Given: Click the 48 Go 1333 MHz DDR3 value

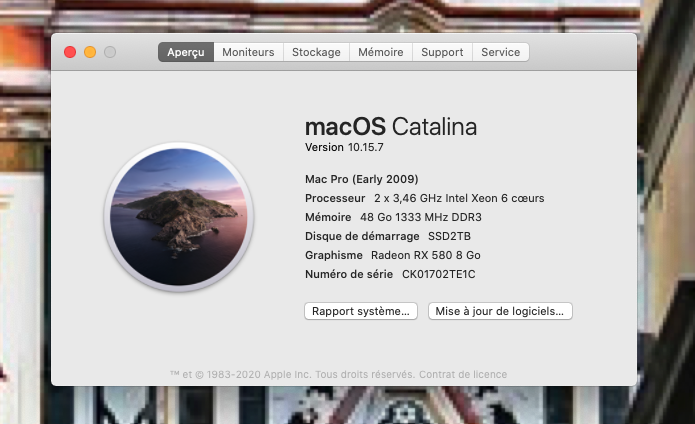Looking at the screenshot, I should coord(421,217).
